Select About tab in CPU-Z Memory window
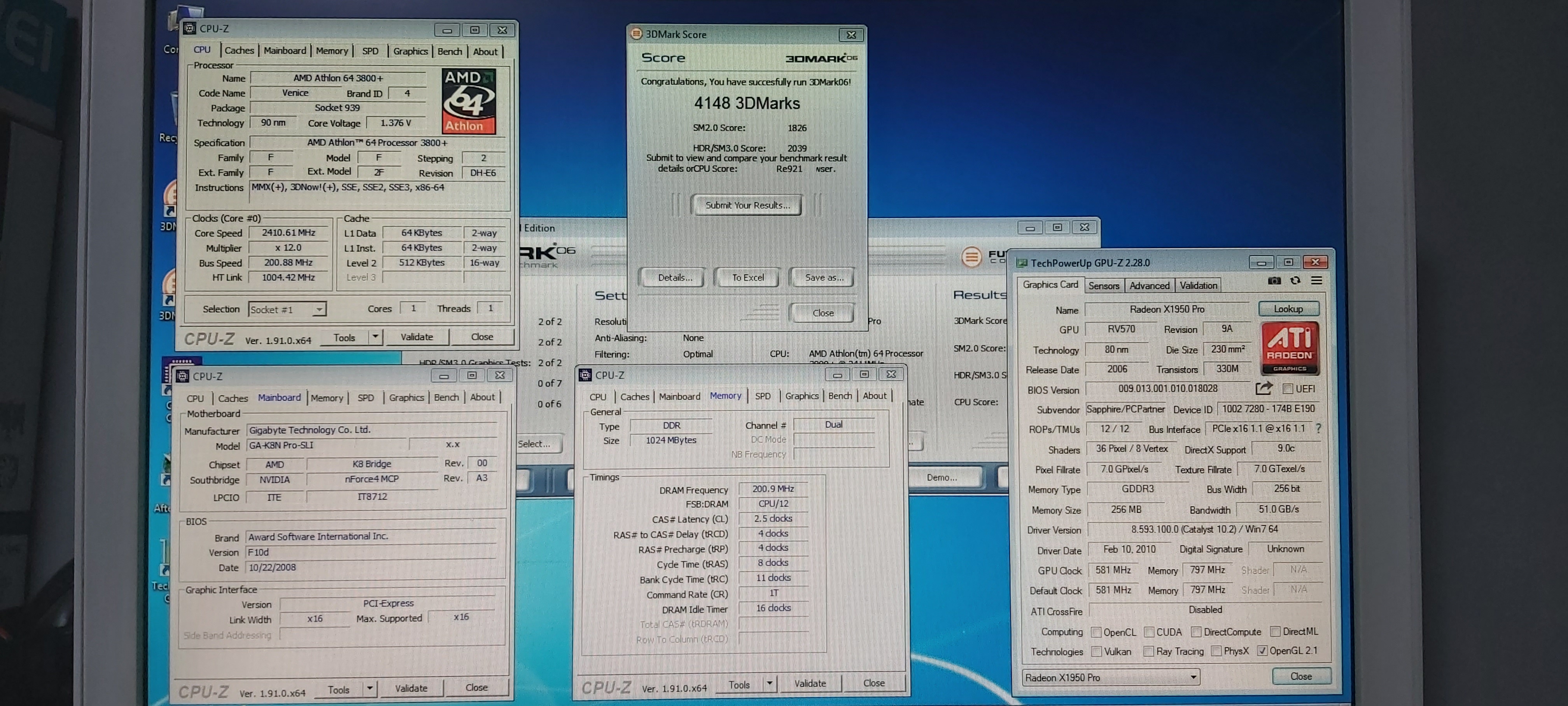Image resolution: width=1568 pixels, height=706 pixels. point(874,396)
